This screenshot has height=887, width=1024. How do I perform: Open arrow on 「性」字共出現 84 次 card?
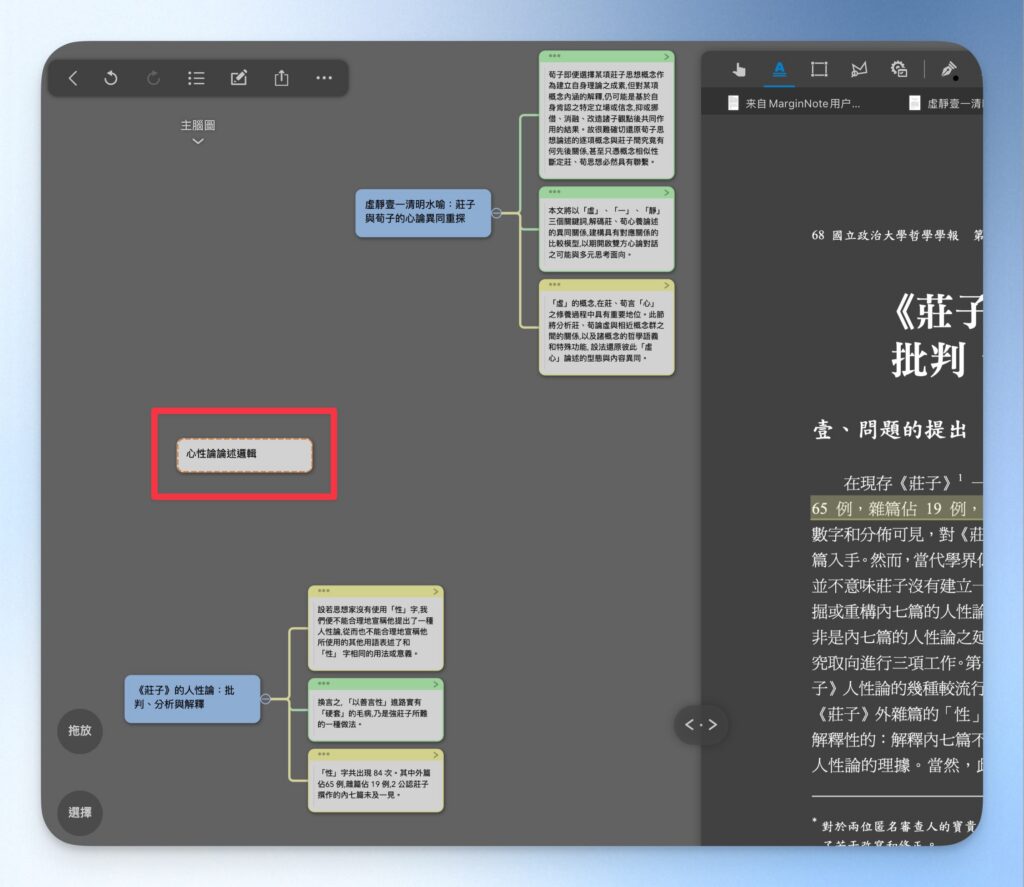click(x=436, y=755)
